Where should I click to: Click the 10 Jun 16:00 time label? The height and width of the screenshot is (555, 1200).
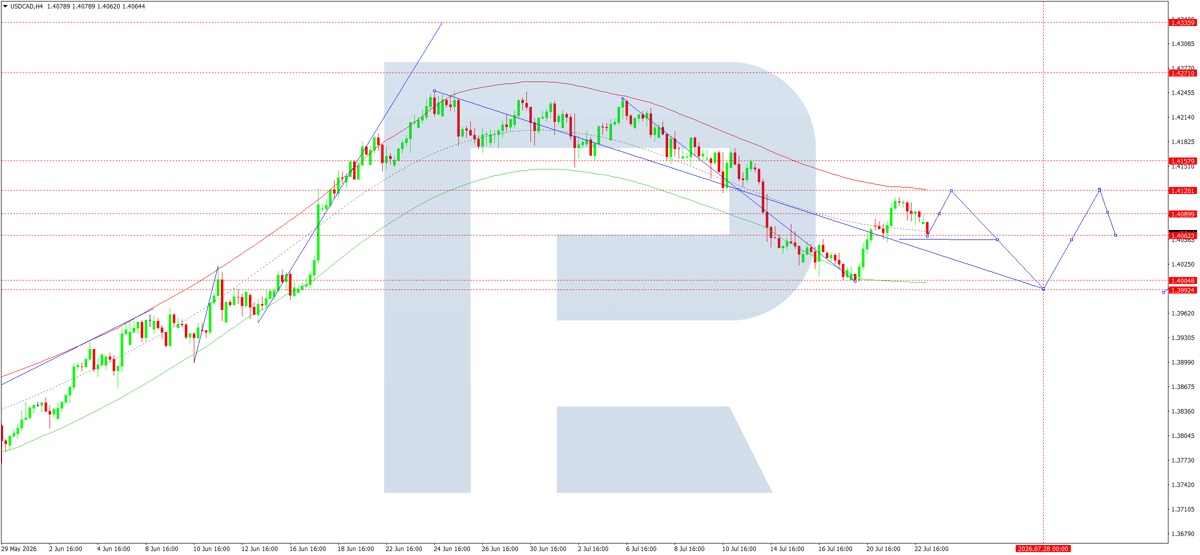pos(211,549)
